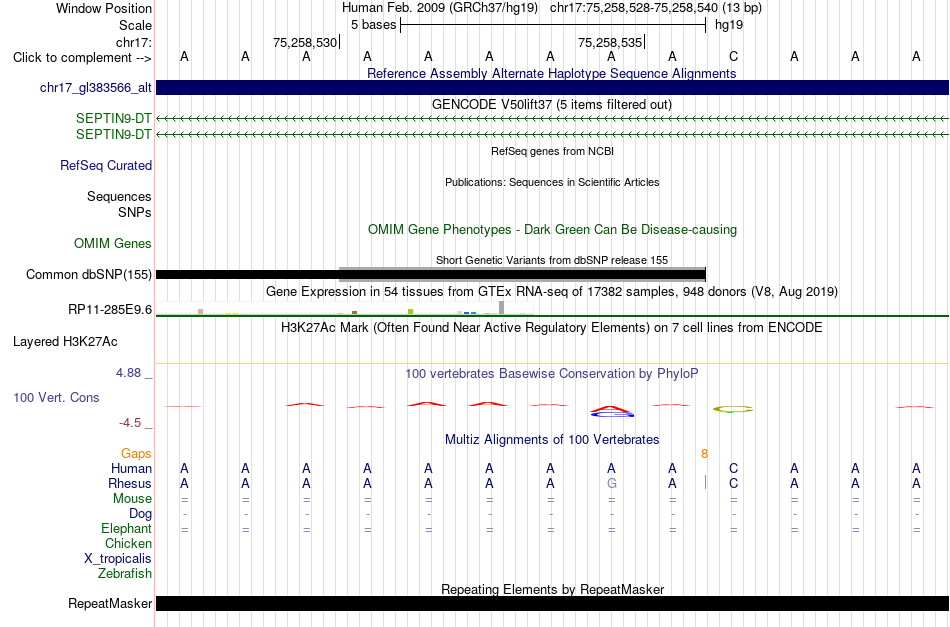
Task: Click the 'SNPs' track label
Action: pyautogui.click(x=135, y=212)
